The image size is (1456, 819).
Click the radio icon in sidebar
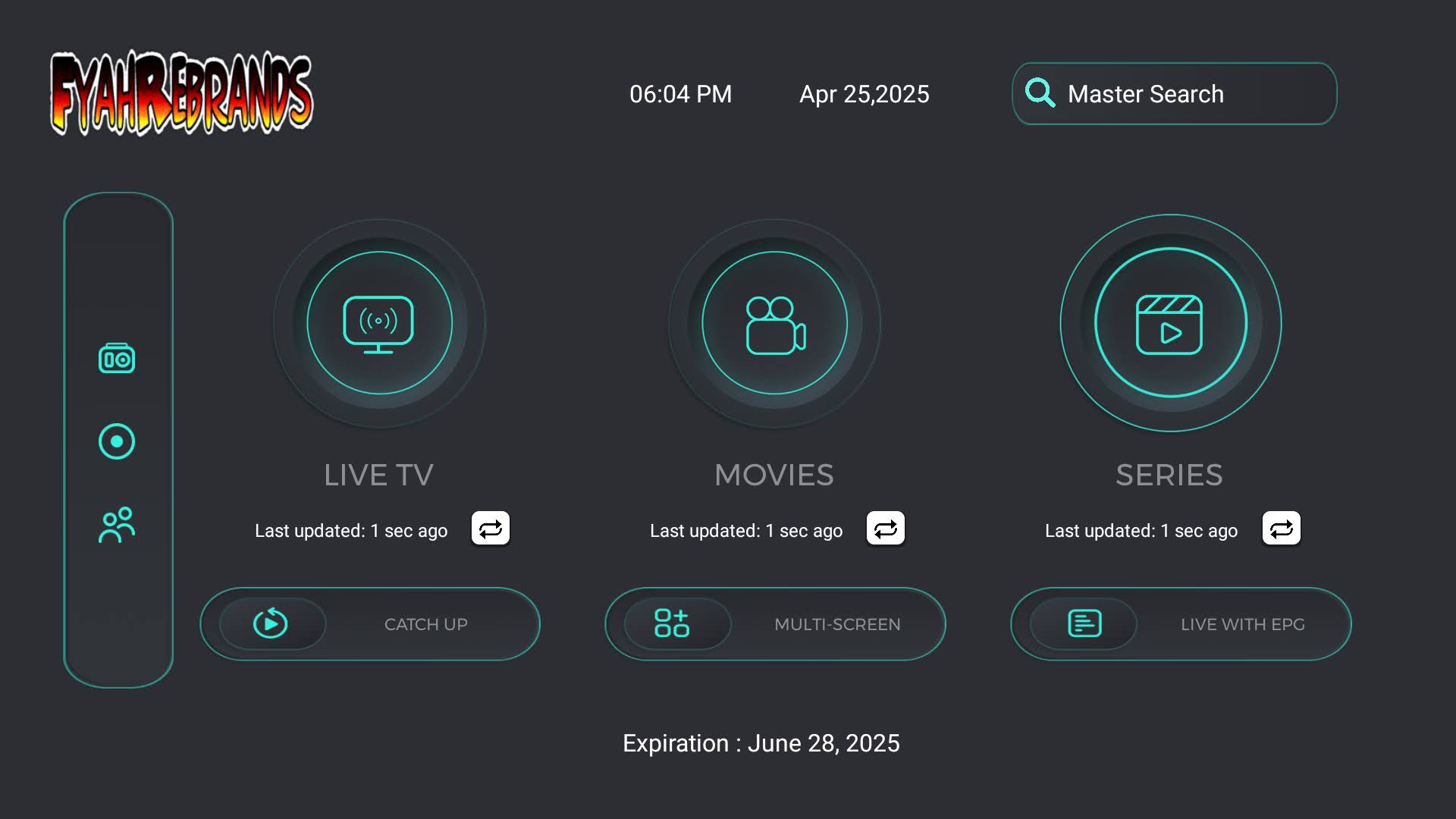tap(117, 359)
